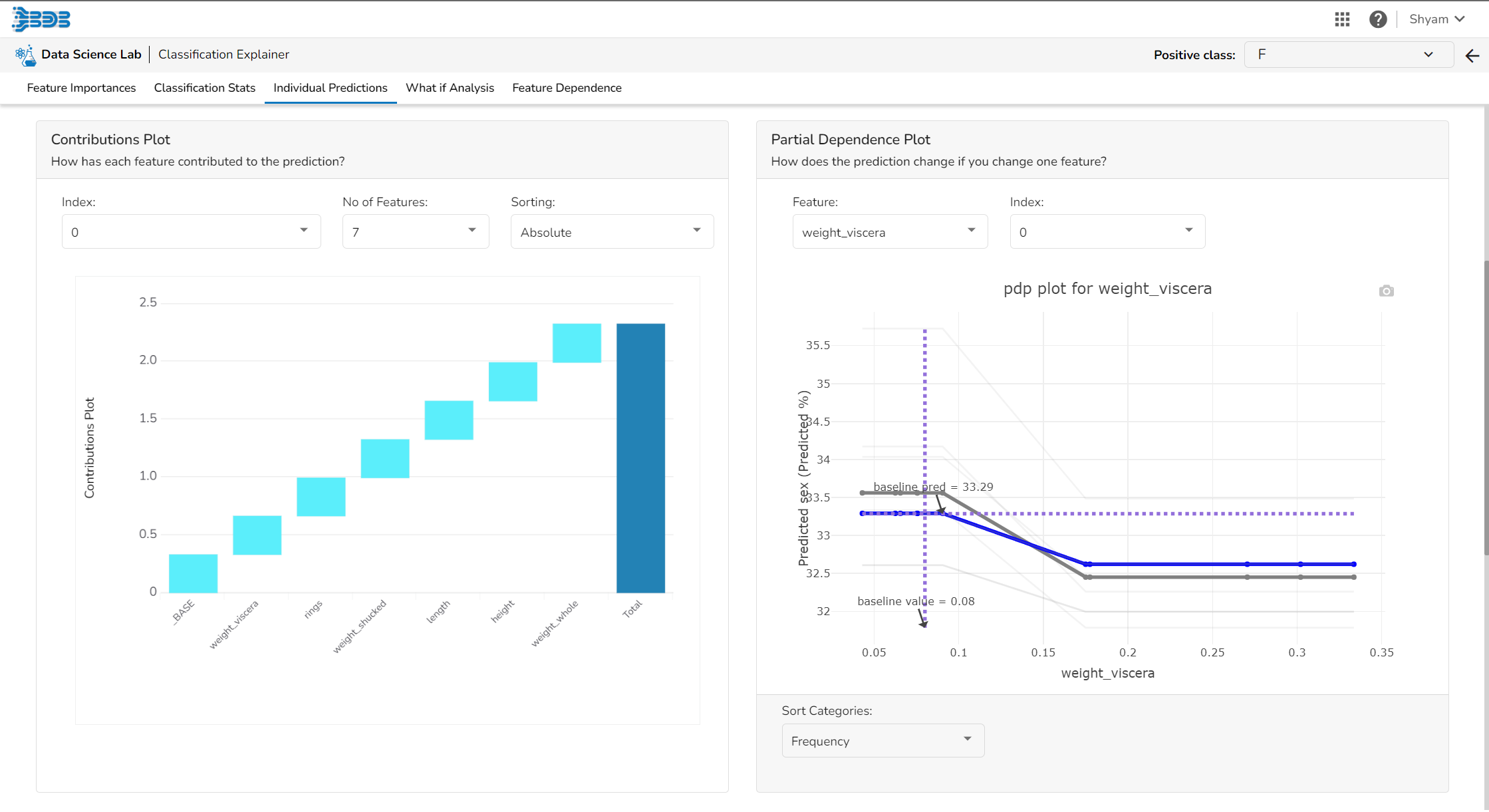This screenshot has width=1489, height=812.
Task: Click the BDB logo icon
Action: 41,19
